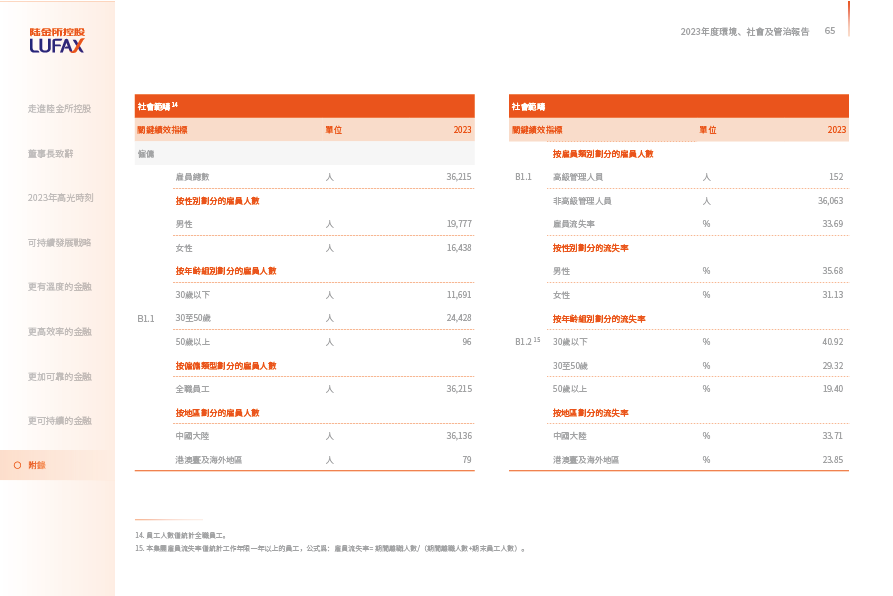The width and height of the screenshot is (893, 596).
Task: Go to 更可持續的金融 section
Action: point(59,420)
